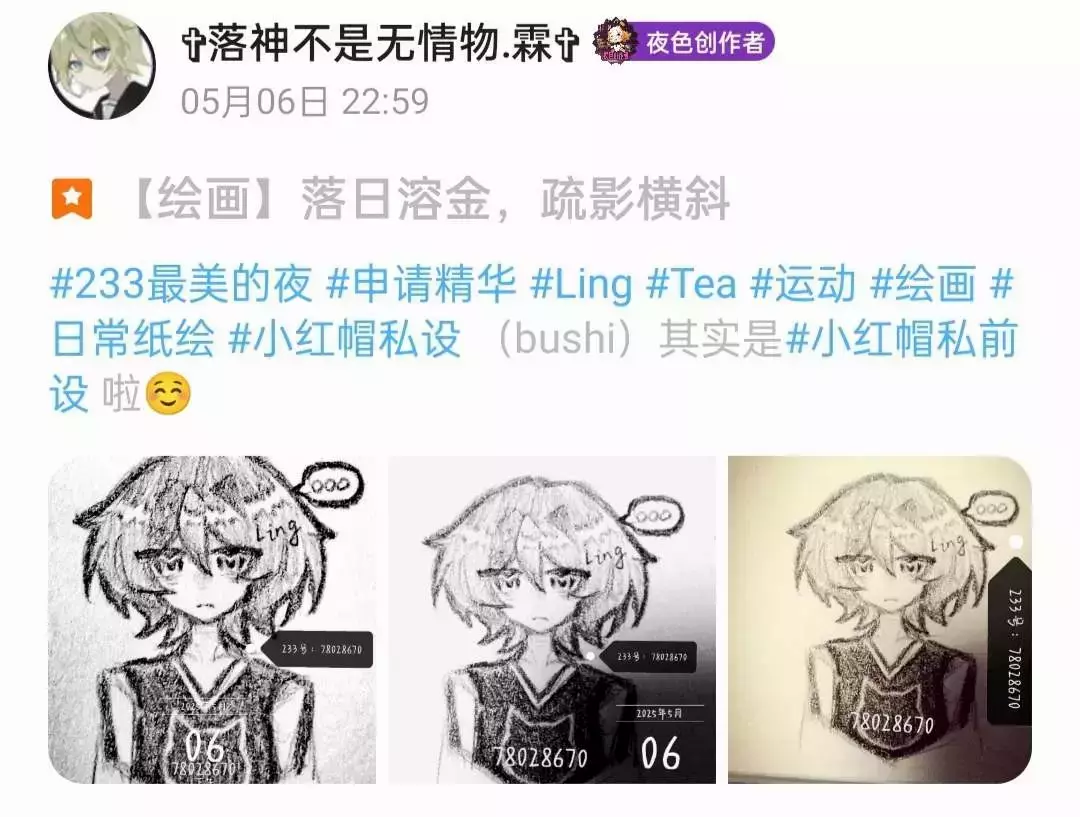Tap the #小红帽私设 hashtag

coord(344,339)
